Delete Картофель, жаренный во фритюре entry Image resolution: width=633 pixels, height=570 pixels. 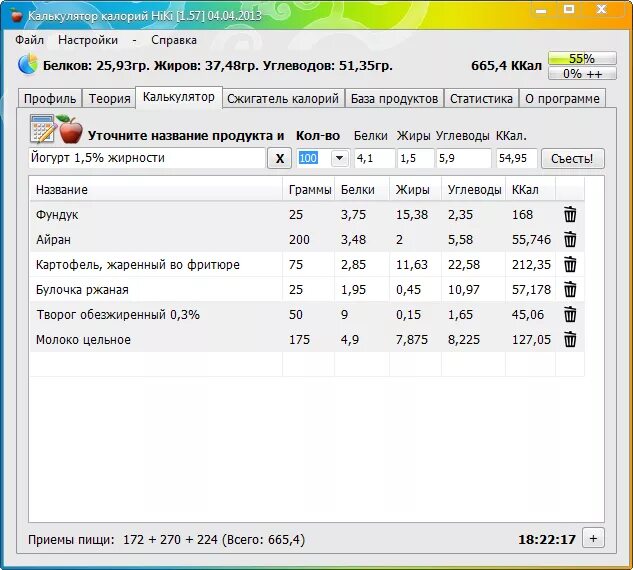pyautogui.click(x=570, y=264)
